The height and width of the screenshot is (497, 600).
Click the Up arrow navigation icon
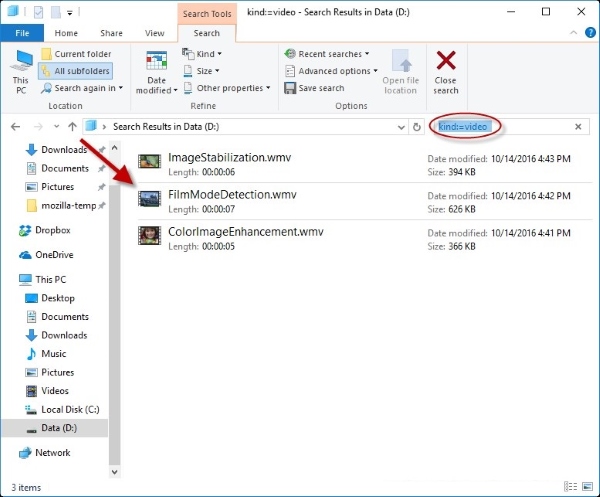click(72, 127)
